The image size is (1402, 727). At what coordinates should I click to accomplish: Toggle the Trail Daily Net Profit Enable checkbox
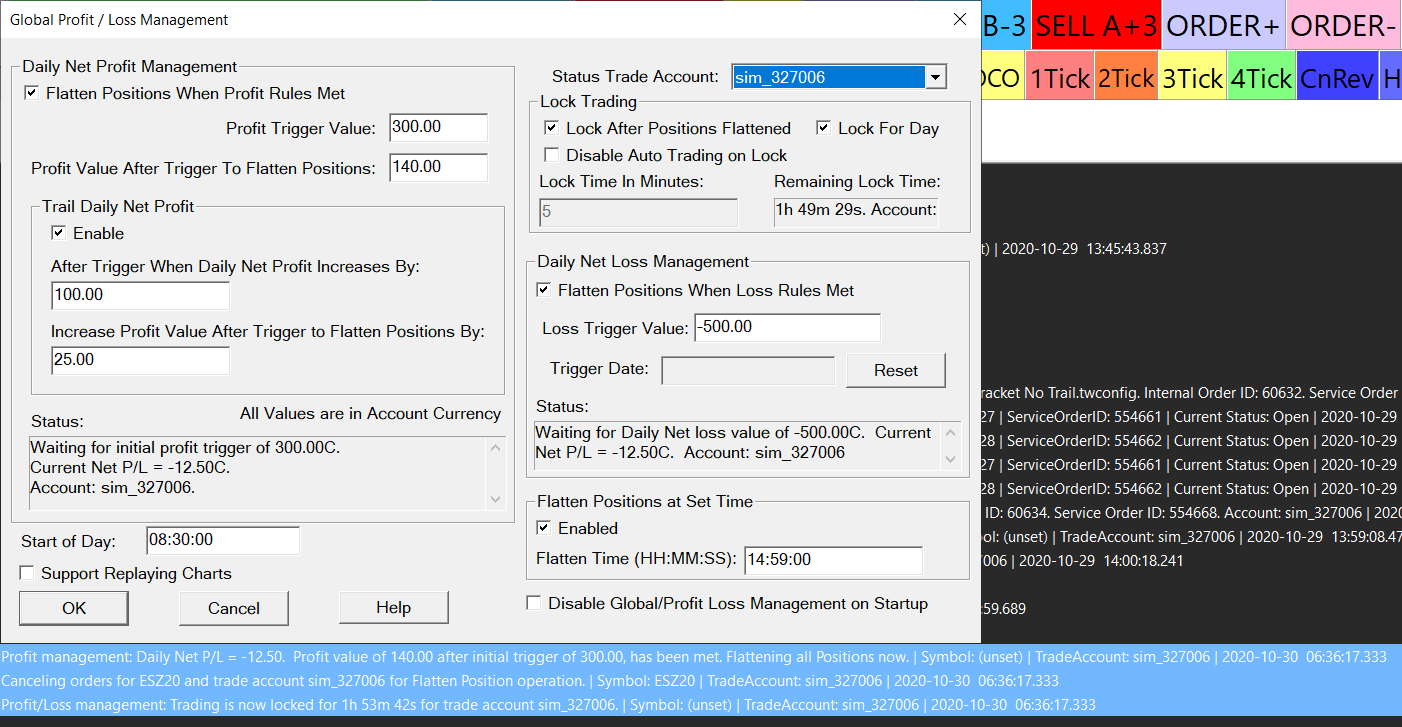pyautogui.click(x=60, y=233)
